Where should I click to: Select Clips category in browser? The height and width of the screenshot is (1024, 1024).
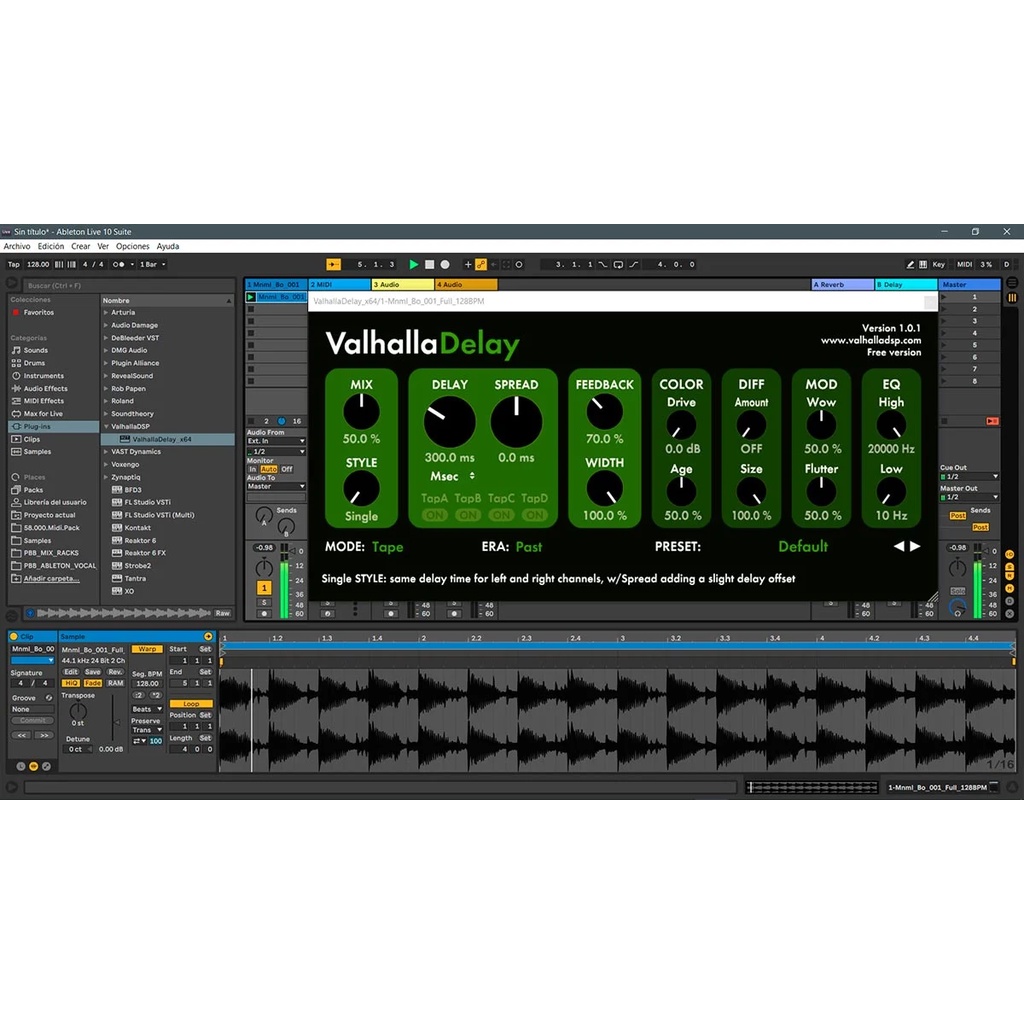tap(31, 440)
